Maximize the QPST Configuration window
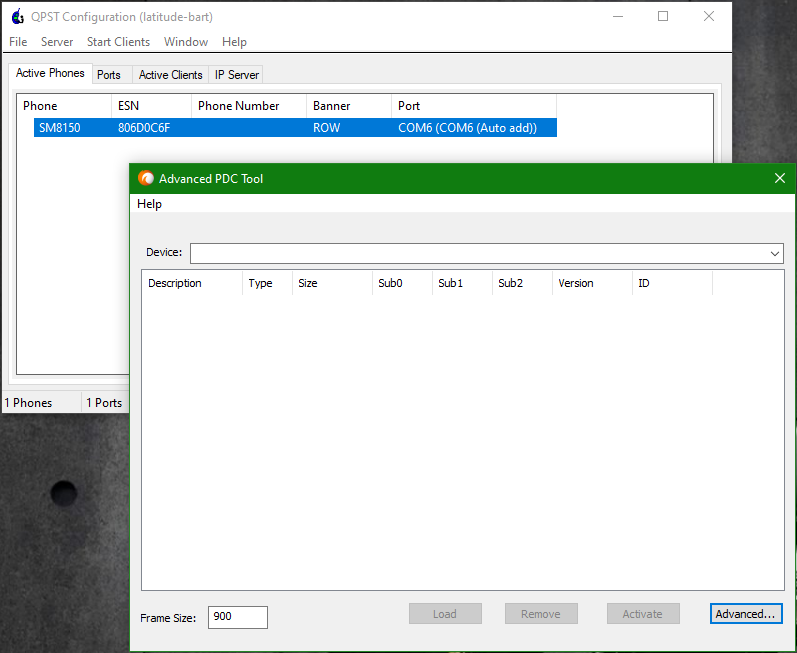 (x=663, y=16)
